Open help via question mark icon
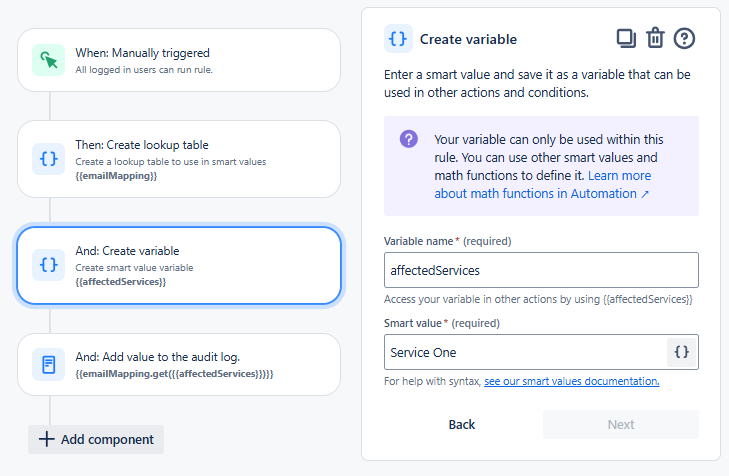Image resolution: width=729 pixels, height=476 pixels. pos(684,39)
